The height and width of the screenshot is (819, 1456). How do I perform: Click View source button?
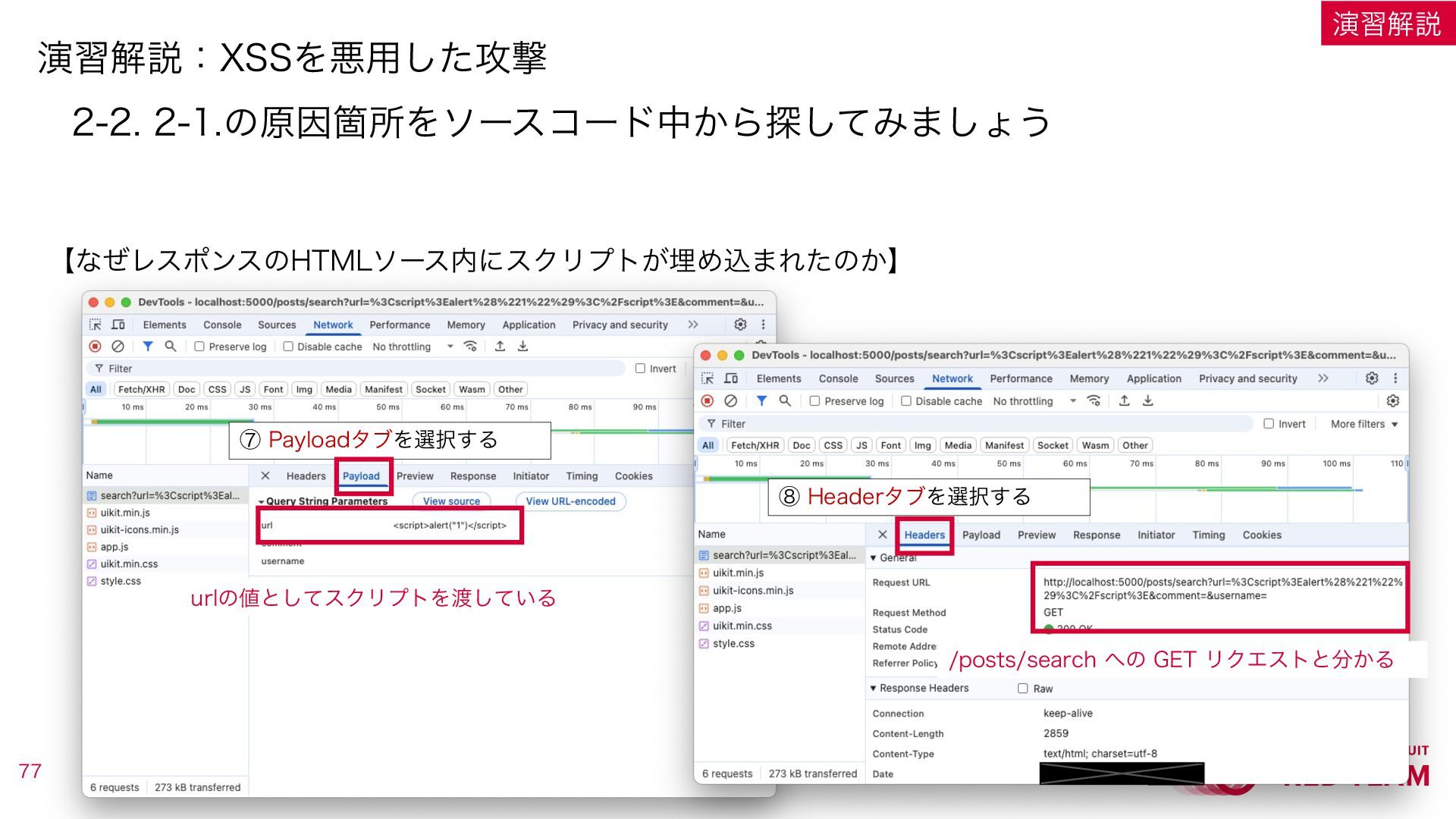tap(451, 501)
